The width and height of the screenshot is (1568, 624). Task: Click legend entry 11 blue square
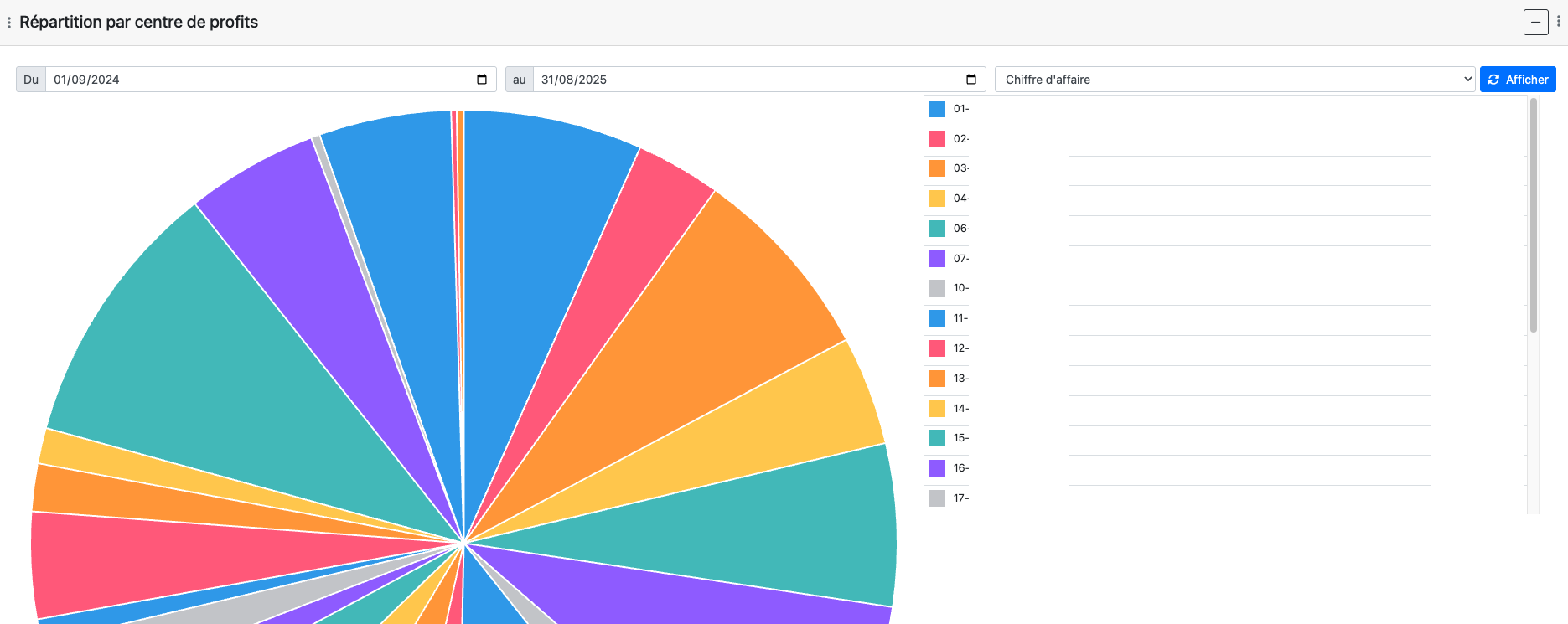937,318
